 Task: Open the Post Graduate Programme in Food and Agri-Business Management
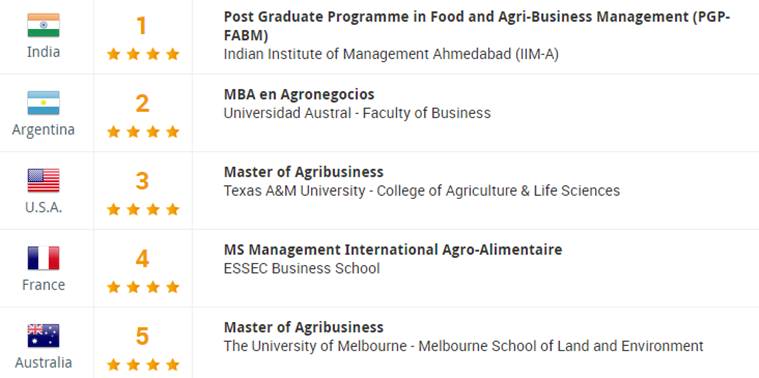477,26
